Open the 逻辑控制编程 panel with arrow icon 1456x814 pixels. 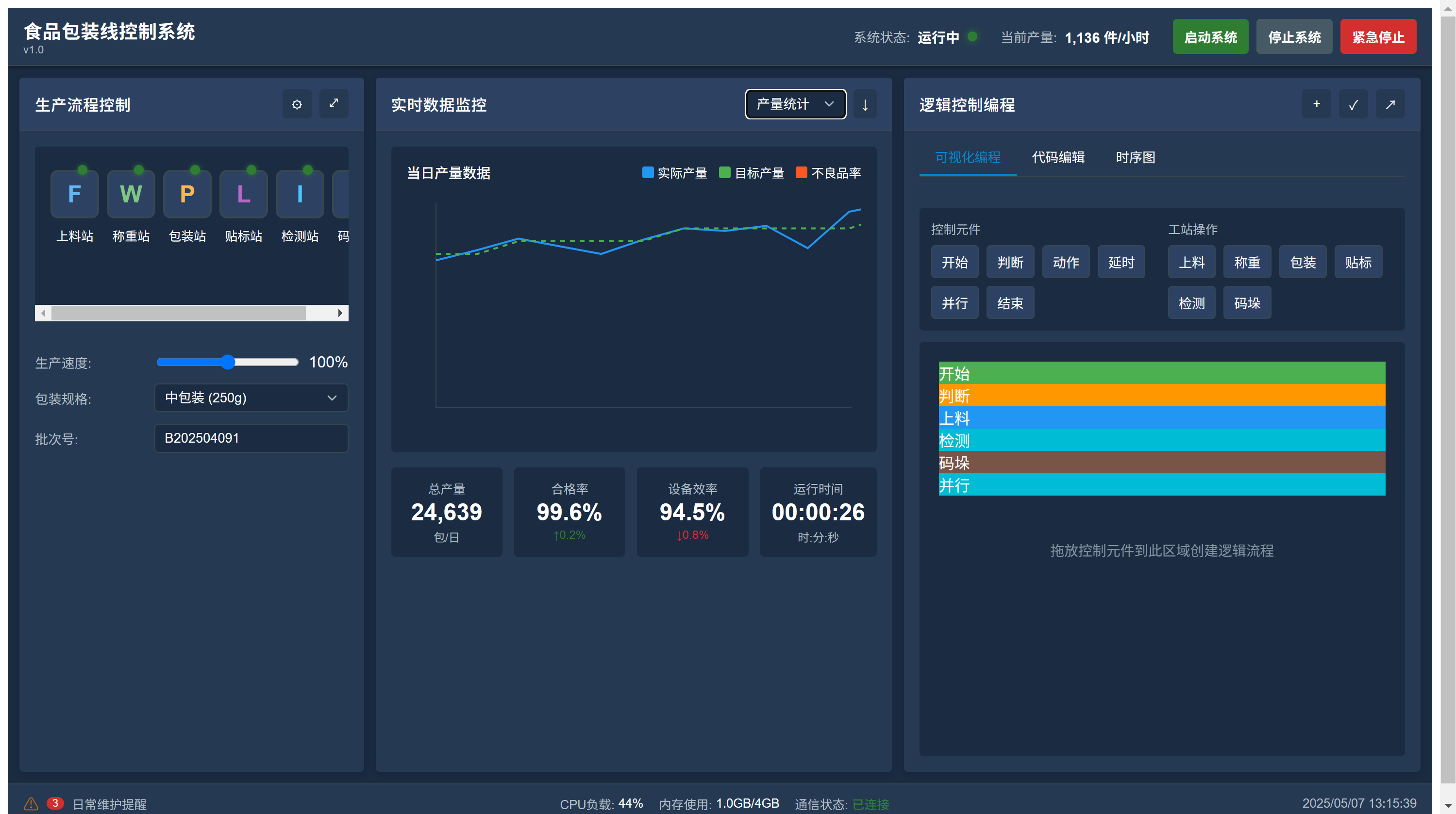point(1390,104)
